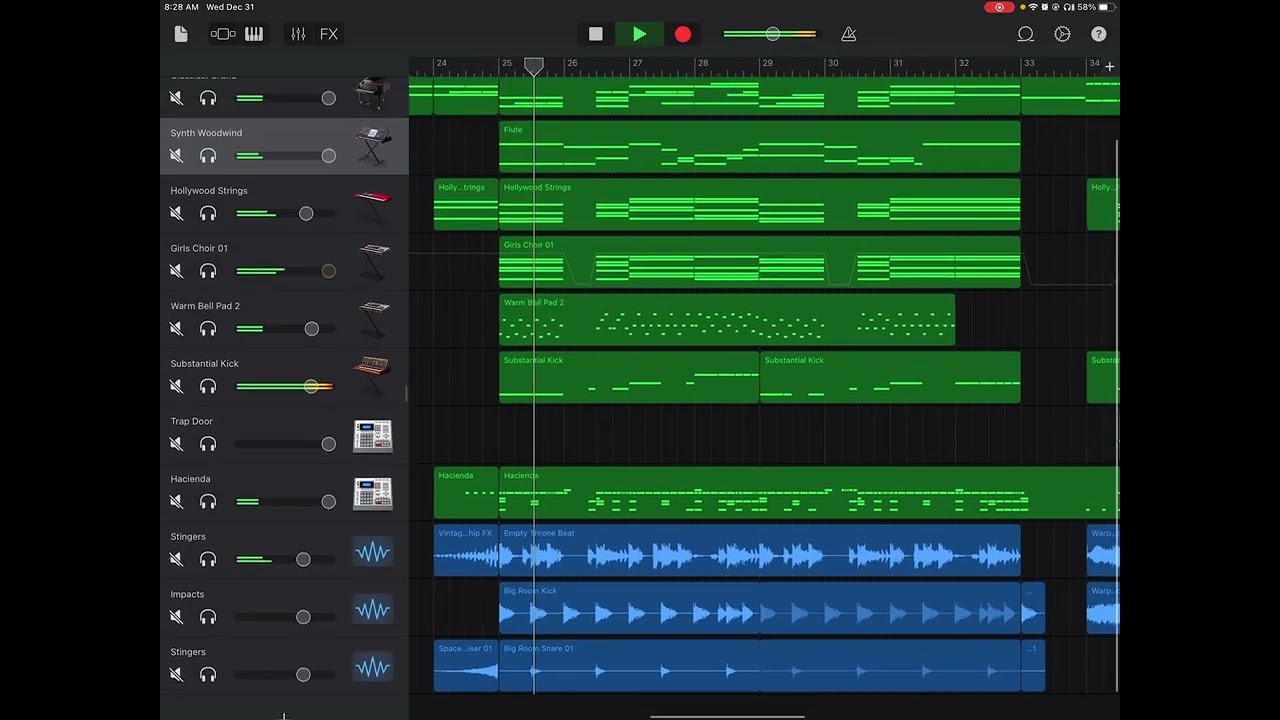Select the Impacts audio waveform icon

pos(373,609)
